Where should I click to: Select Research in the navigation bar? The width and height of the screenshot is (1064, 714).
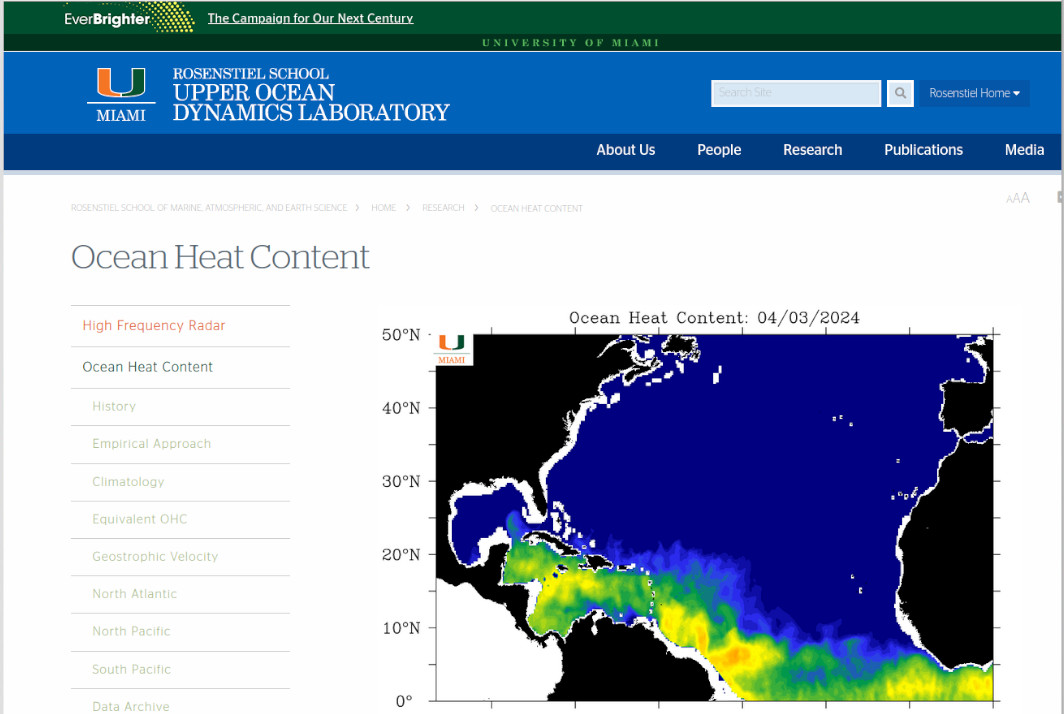812,150
